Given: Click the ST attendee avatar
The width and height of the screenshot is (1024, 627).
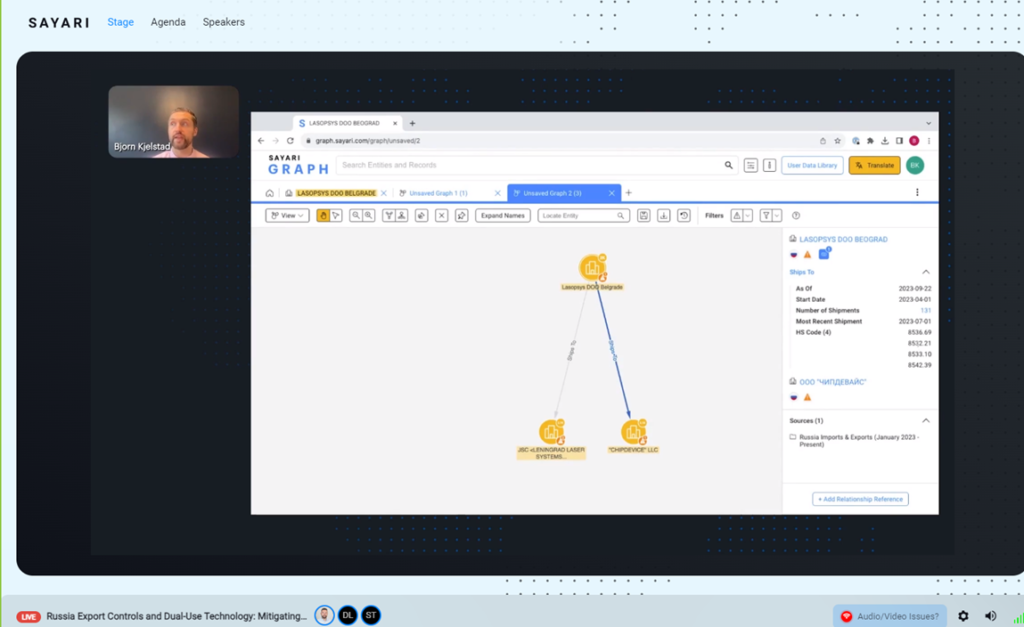Looking at the screenshot, I should point(371,615).
